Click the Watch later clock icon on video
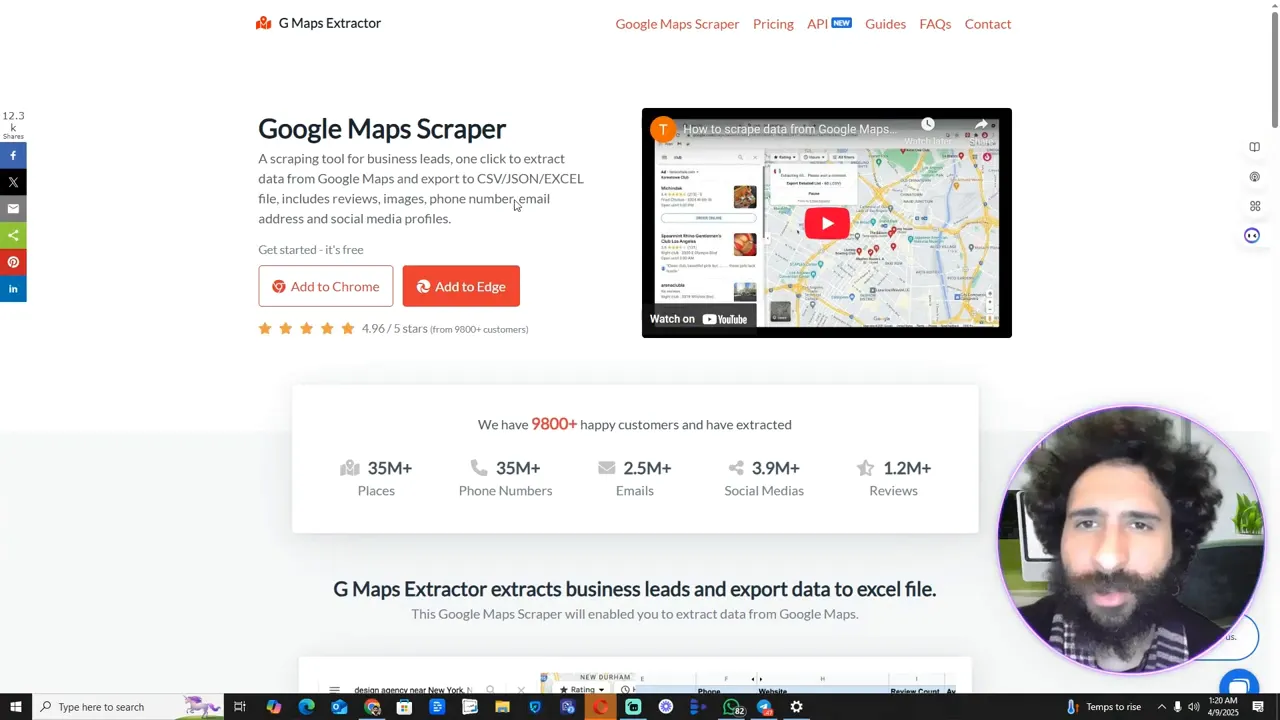1280x720 pixels. (x=928, y=125)
